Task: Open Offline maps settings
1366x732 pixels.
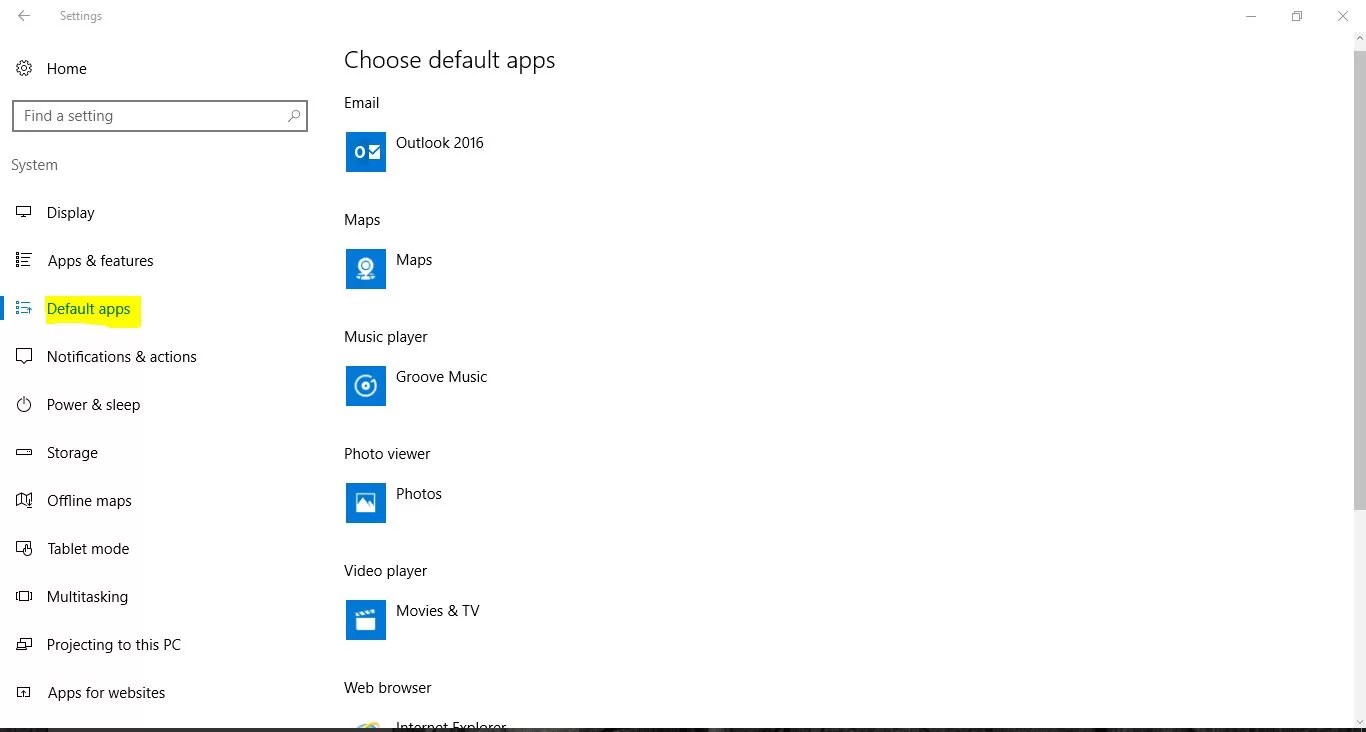Action: [x=90, y=501]
